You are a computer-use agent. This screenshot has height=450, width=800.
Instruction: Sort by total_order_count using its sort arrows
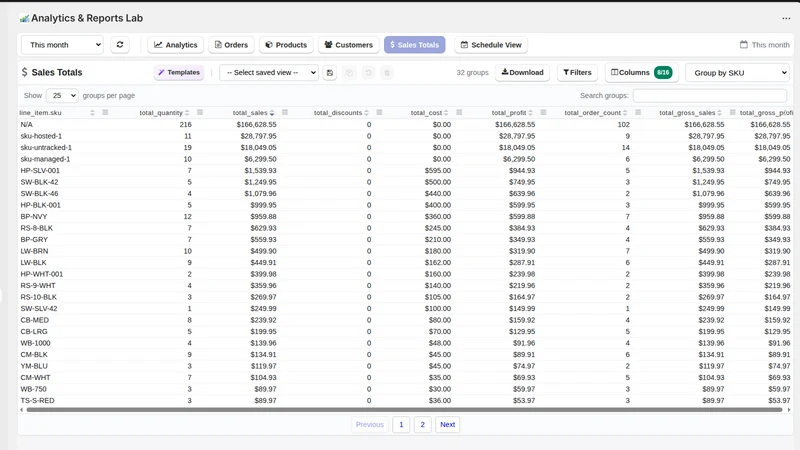point(625,113)
